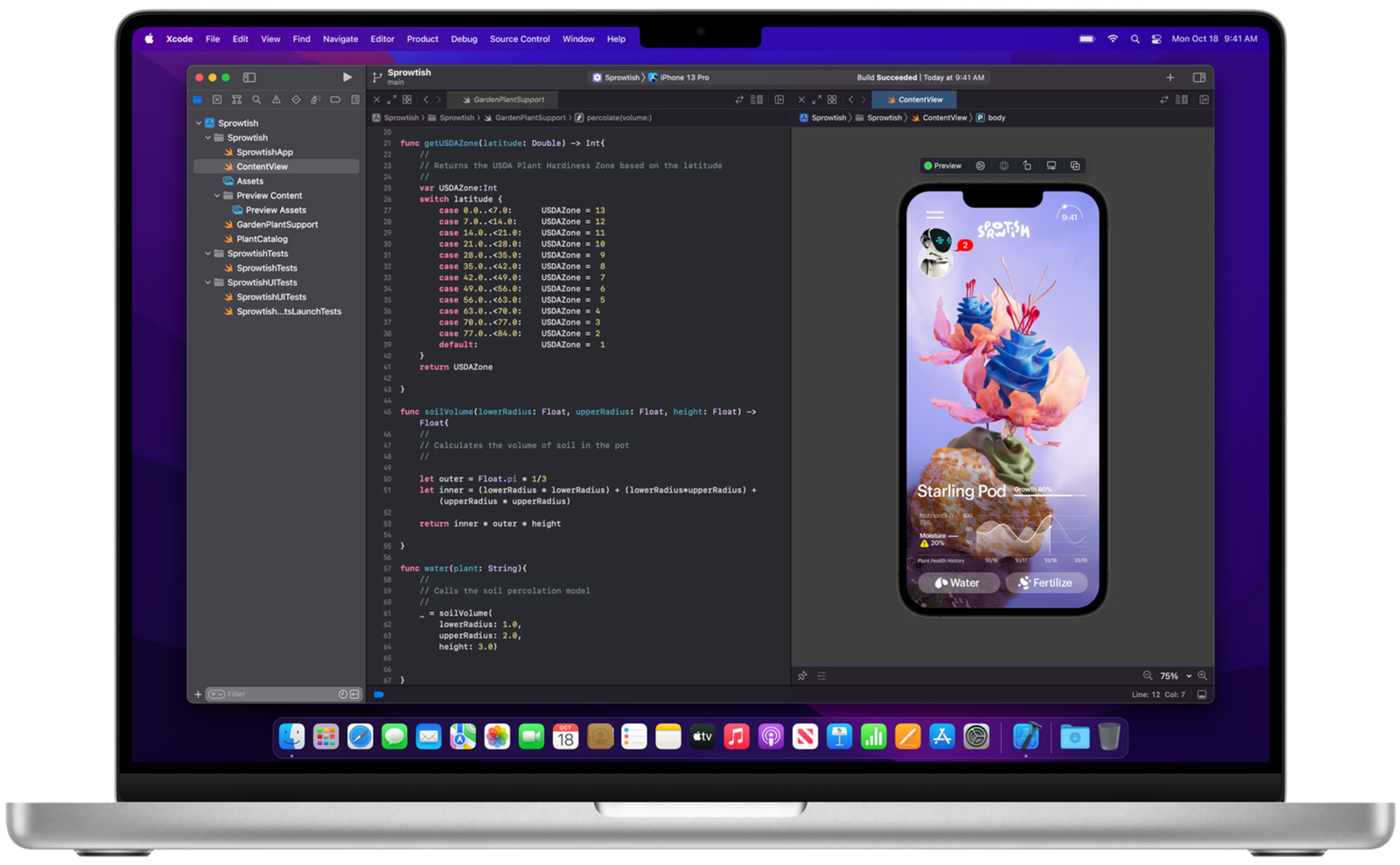Click the navigator Filter field

pyautogui.click(x=278, y=694)
